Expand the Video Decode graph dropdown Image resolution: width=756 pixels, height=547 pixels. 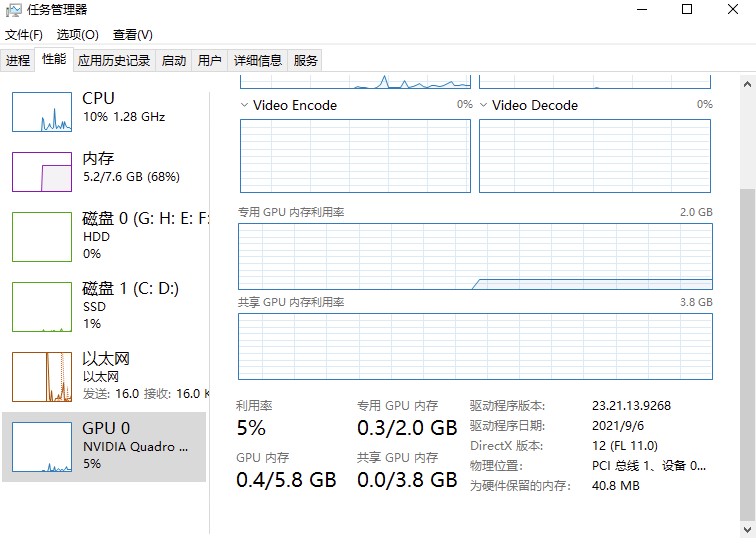(x=484, y=105)
